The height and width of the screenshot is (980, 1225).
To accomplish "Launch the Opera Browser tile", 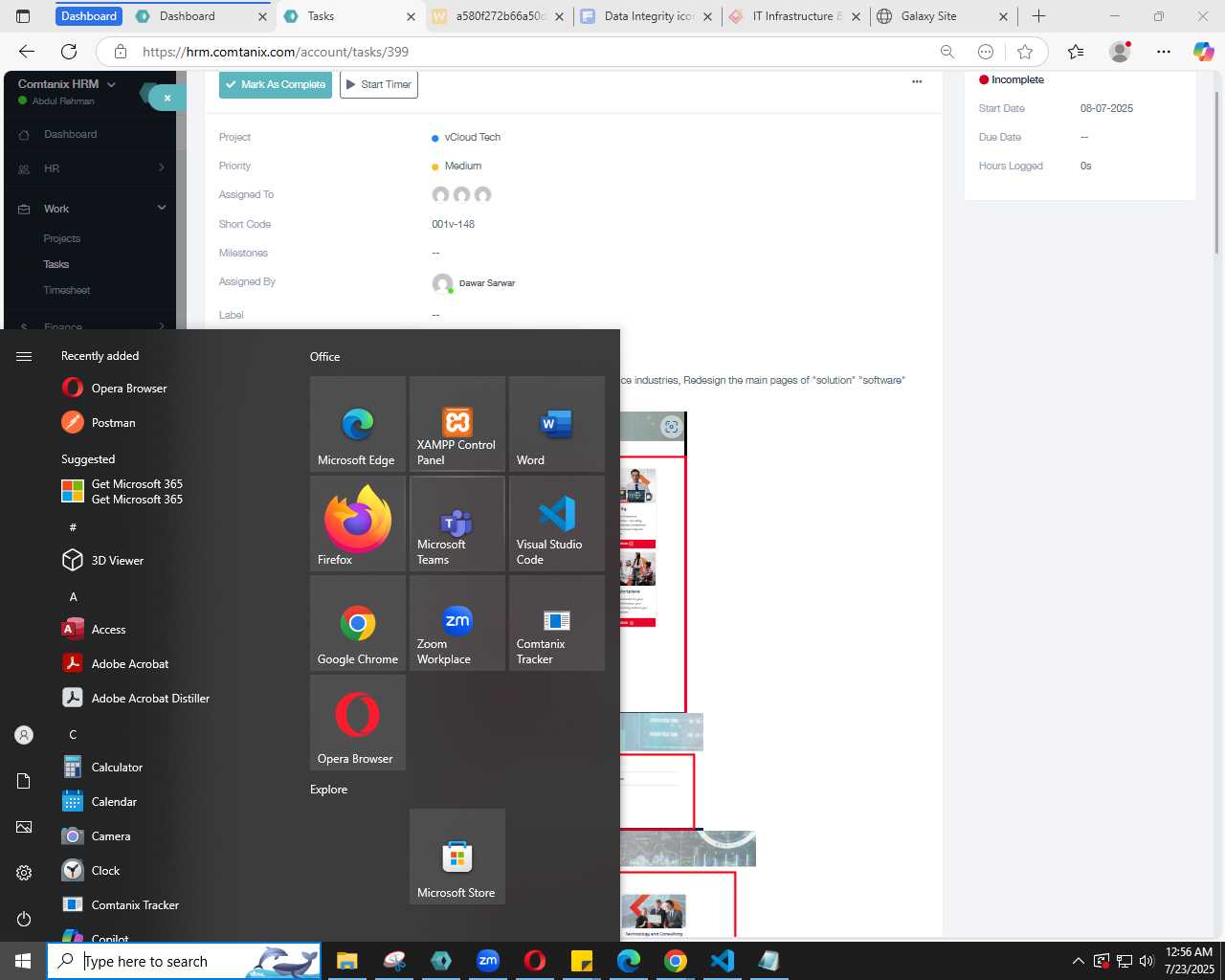I will (358, 723).
